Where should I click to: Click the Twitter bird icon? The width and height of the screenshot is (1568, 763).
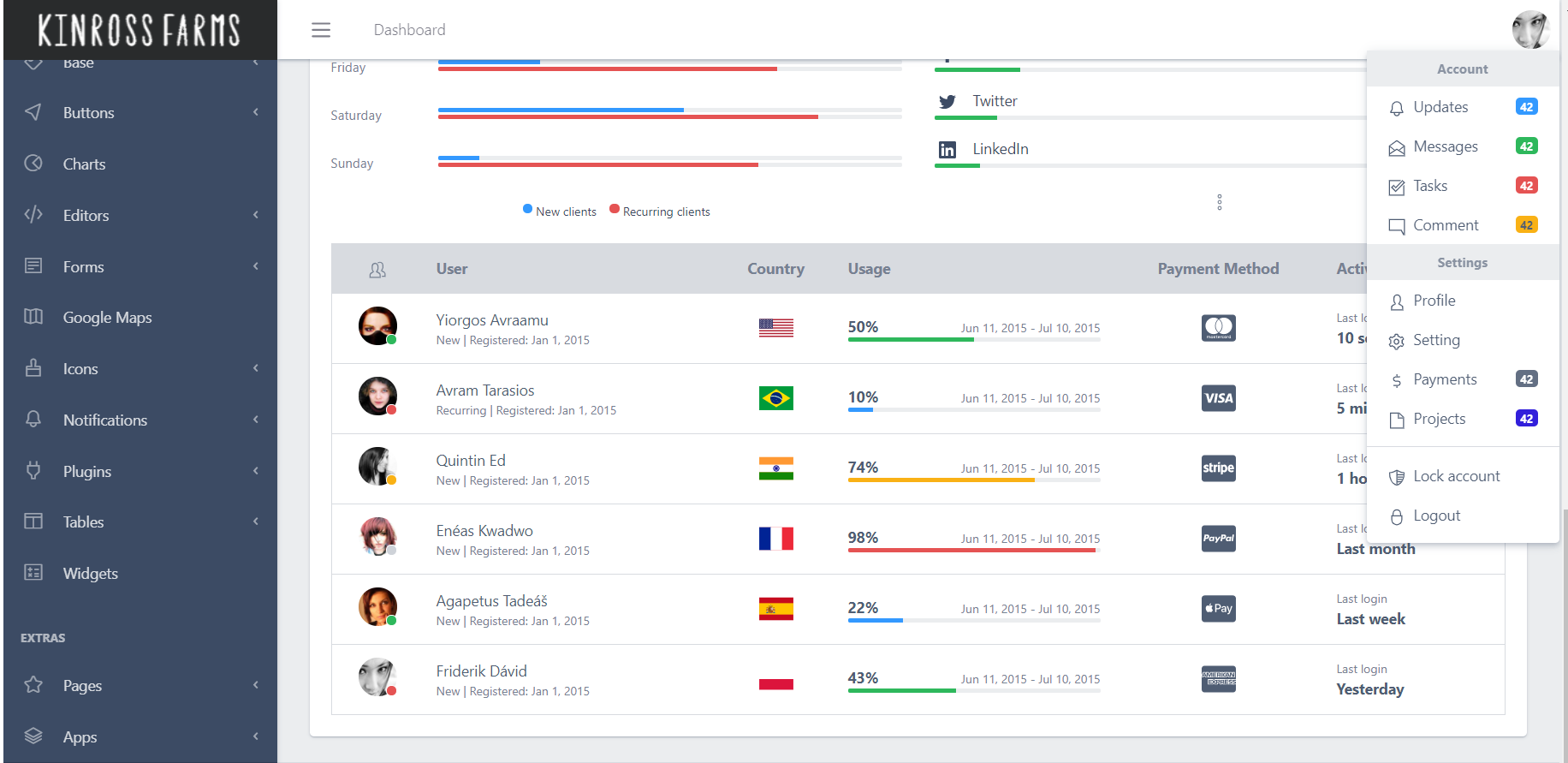point(947,102)
